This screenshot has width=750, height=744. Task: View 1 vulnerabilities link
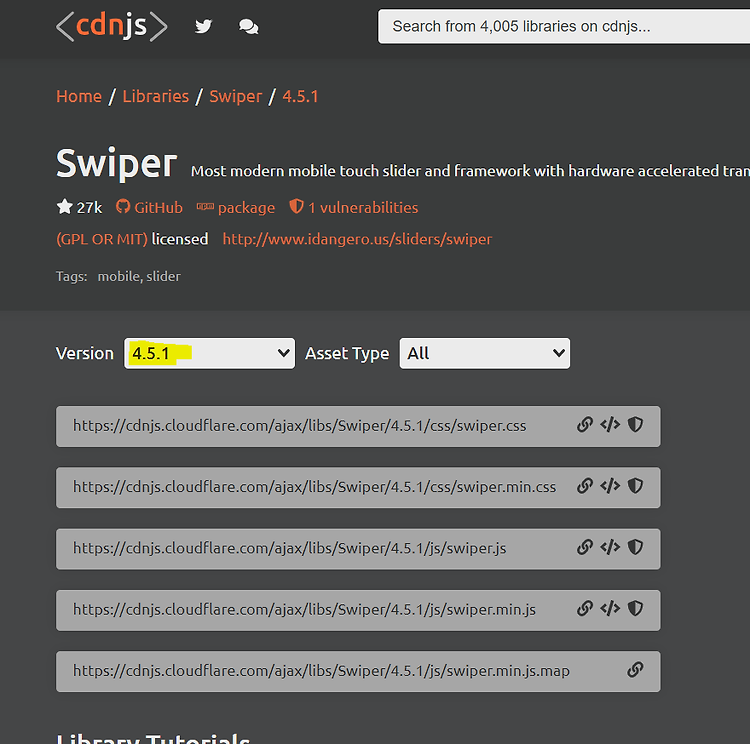[363, 208]
